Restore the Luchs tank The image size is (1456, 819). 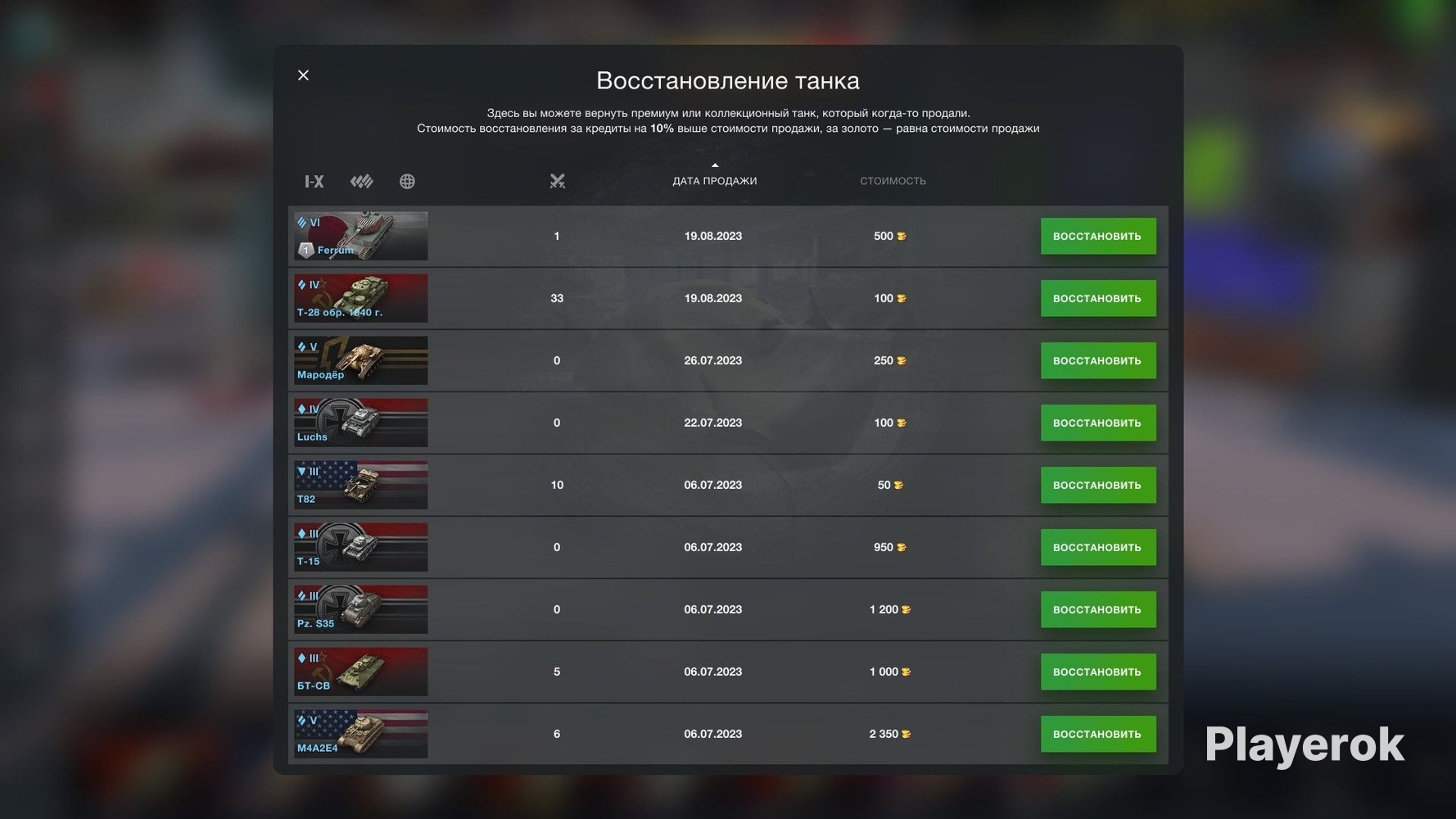(1098, 423)
